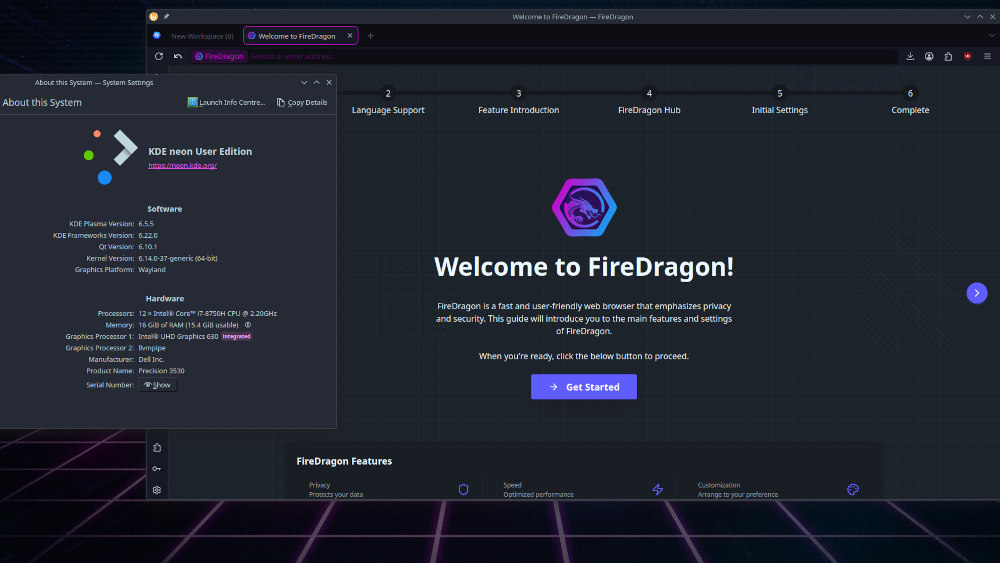1000x563 pixels.
Task: Click the KDE Plasma Version value 6.5.5
Action: tap(146, 224)
